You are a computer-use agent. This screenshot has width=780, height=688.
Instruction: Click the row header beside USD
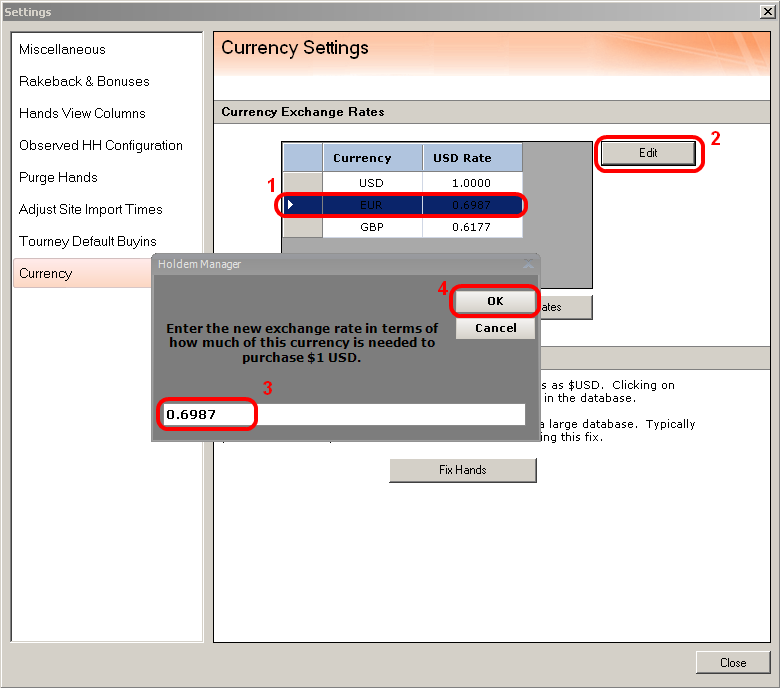coord(302,183)
